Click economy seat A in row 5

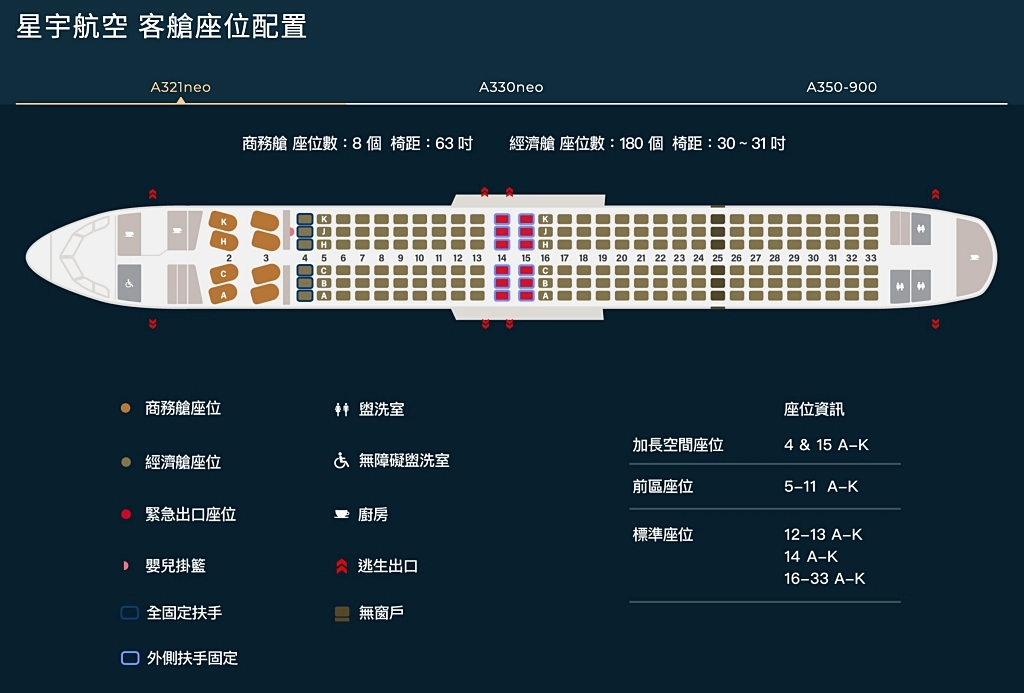click(324, 295)
